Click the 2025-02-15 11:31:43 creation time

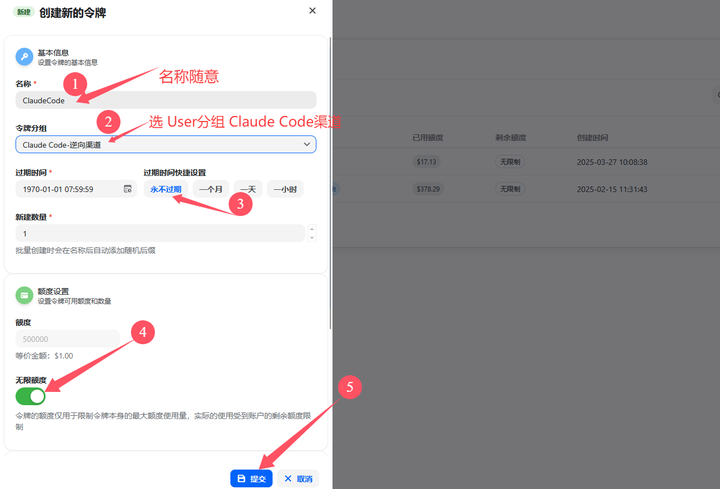click(x=612, y=189)
